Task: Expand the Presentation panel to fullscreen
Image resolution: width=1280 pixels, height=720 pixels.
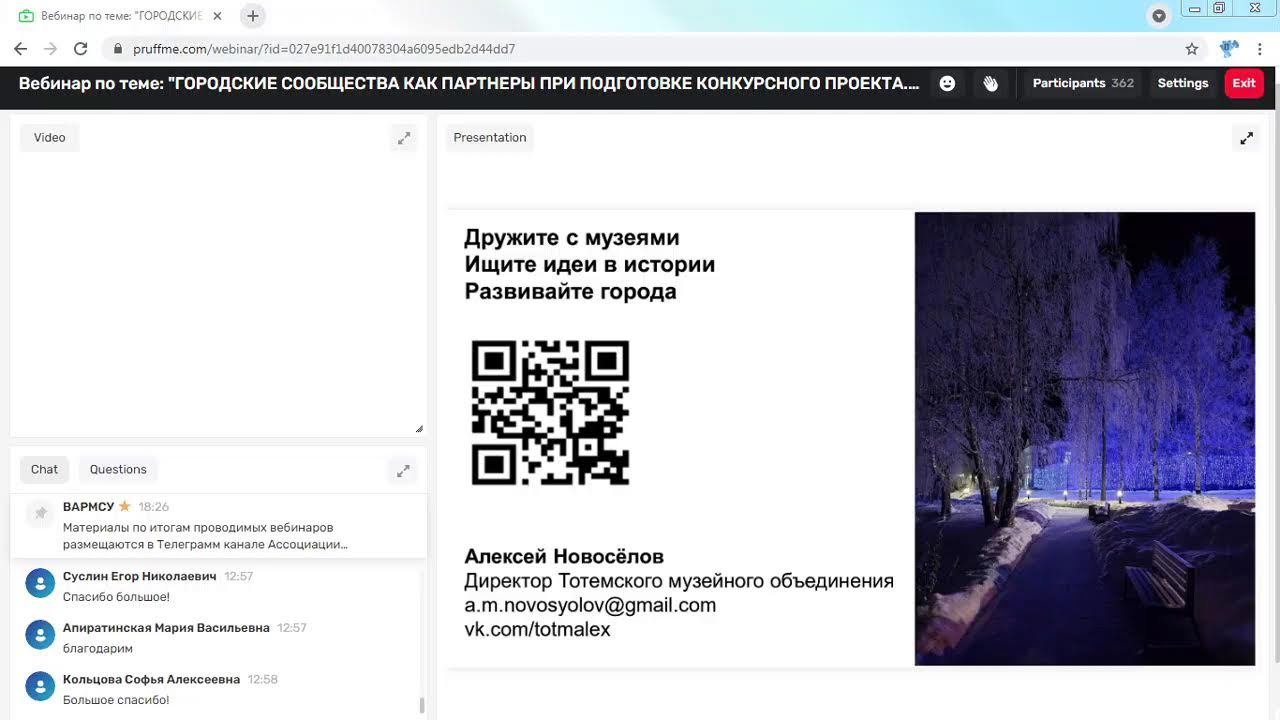Action: [x=1246, y=138]
